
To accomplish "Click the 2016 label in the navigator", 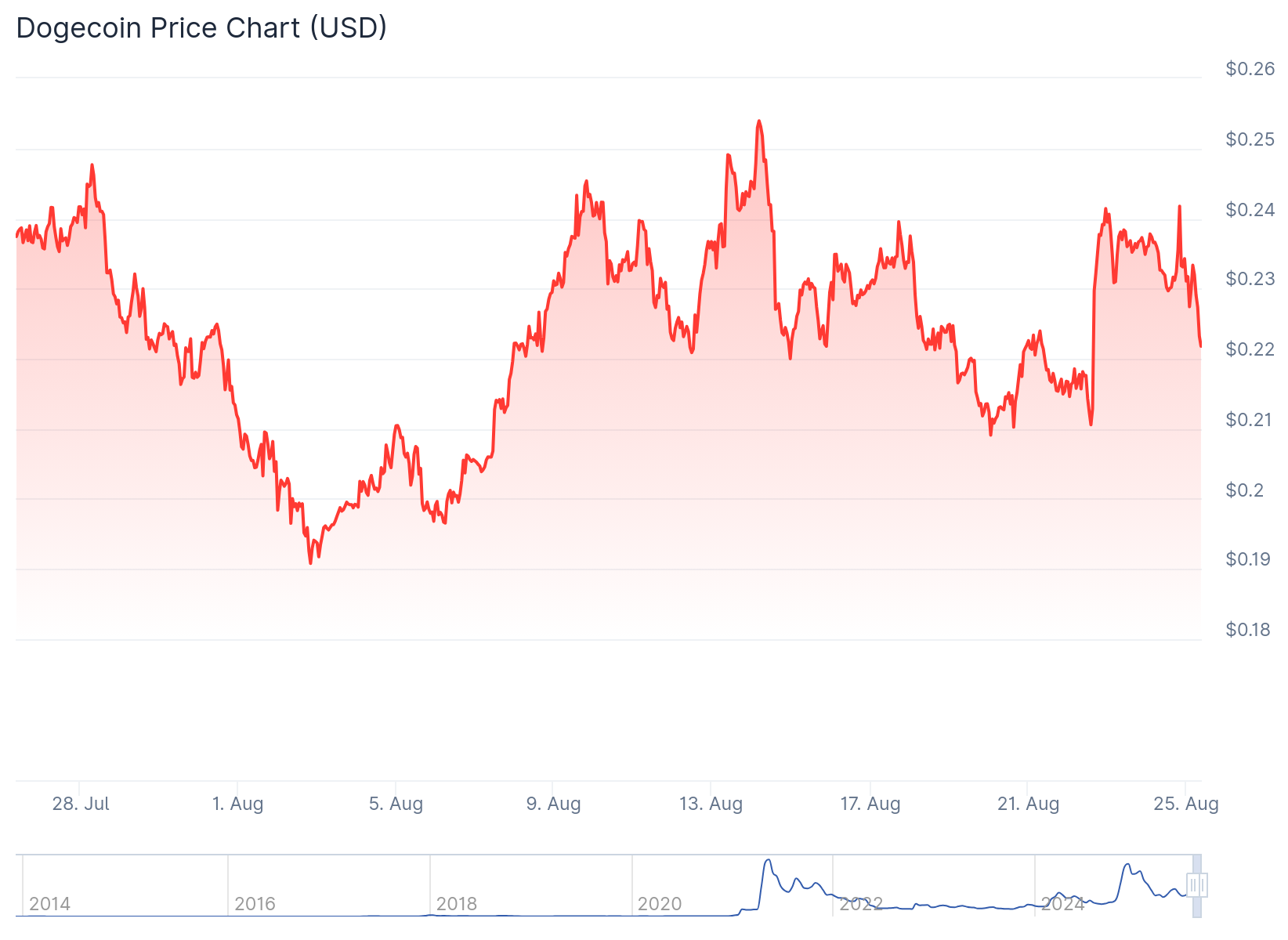I will 255,904.
